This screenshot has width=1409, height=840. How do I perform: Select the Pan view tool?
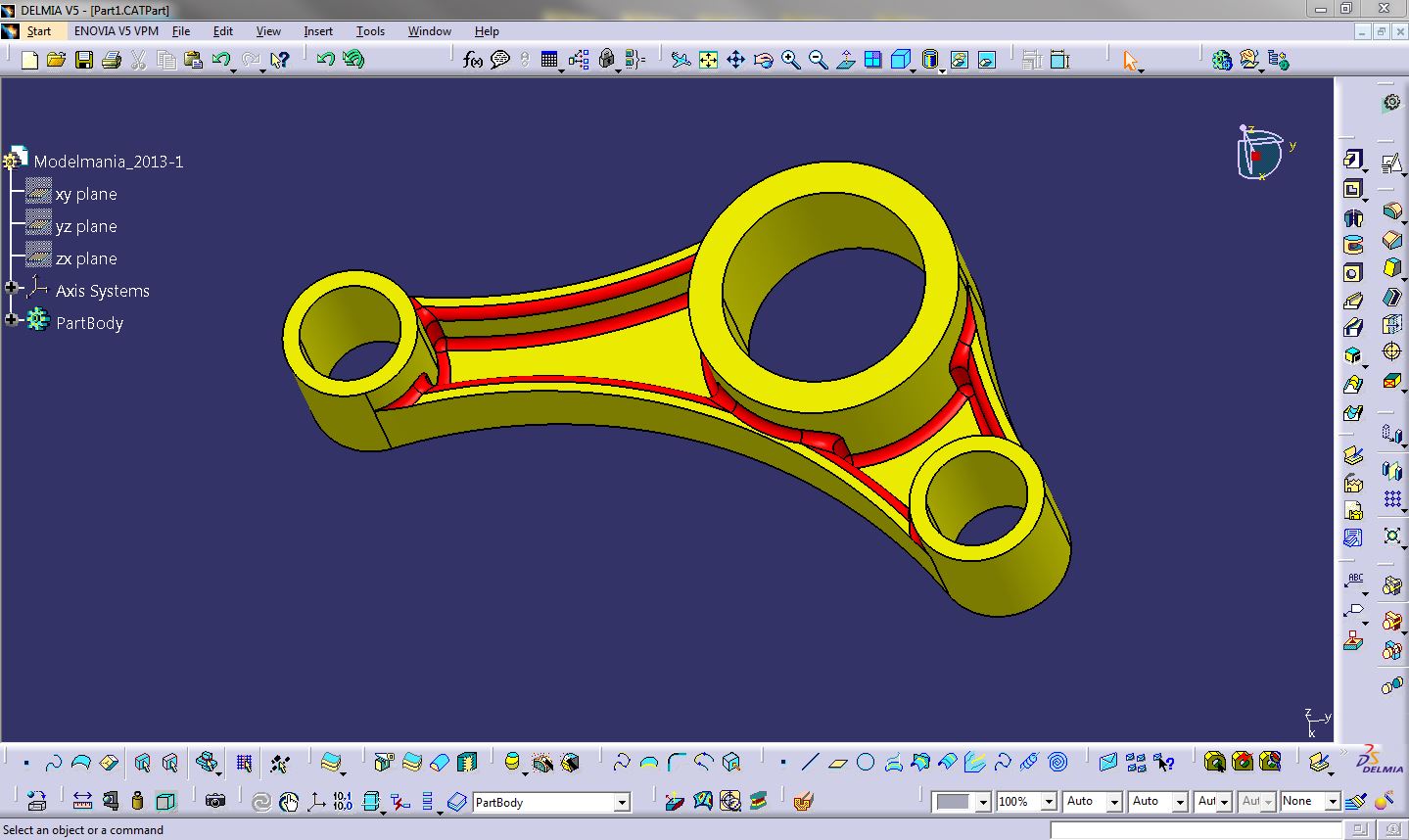[735, 60]
